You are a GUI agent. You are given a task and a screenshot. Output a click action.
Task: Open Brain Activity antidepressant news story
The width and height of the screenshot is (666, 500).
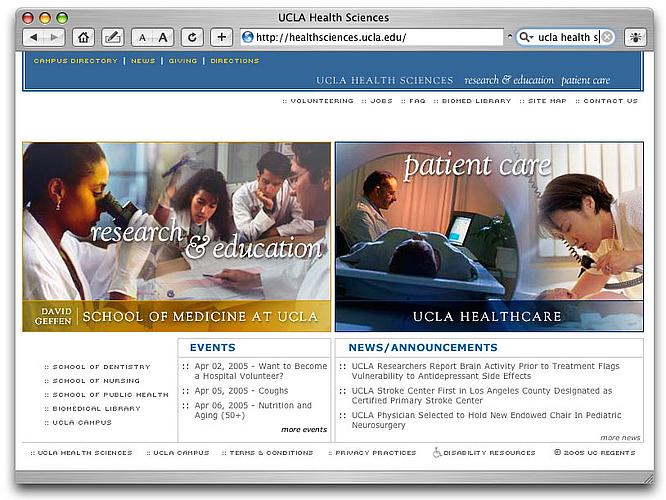[x=485, y=371]
